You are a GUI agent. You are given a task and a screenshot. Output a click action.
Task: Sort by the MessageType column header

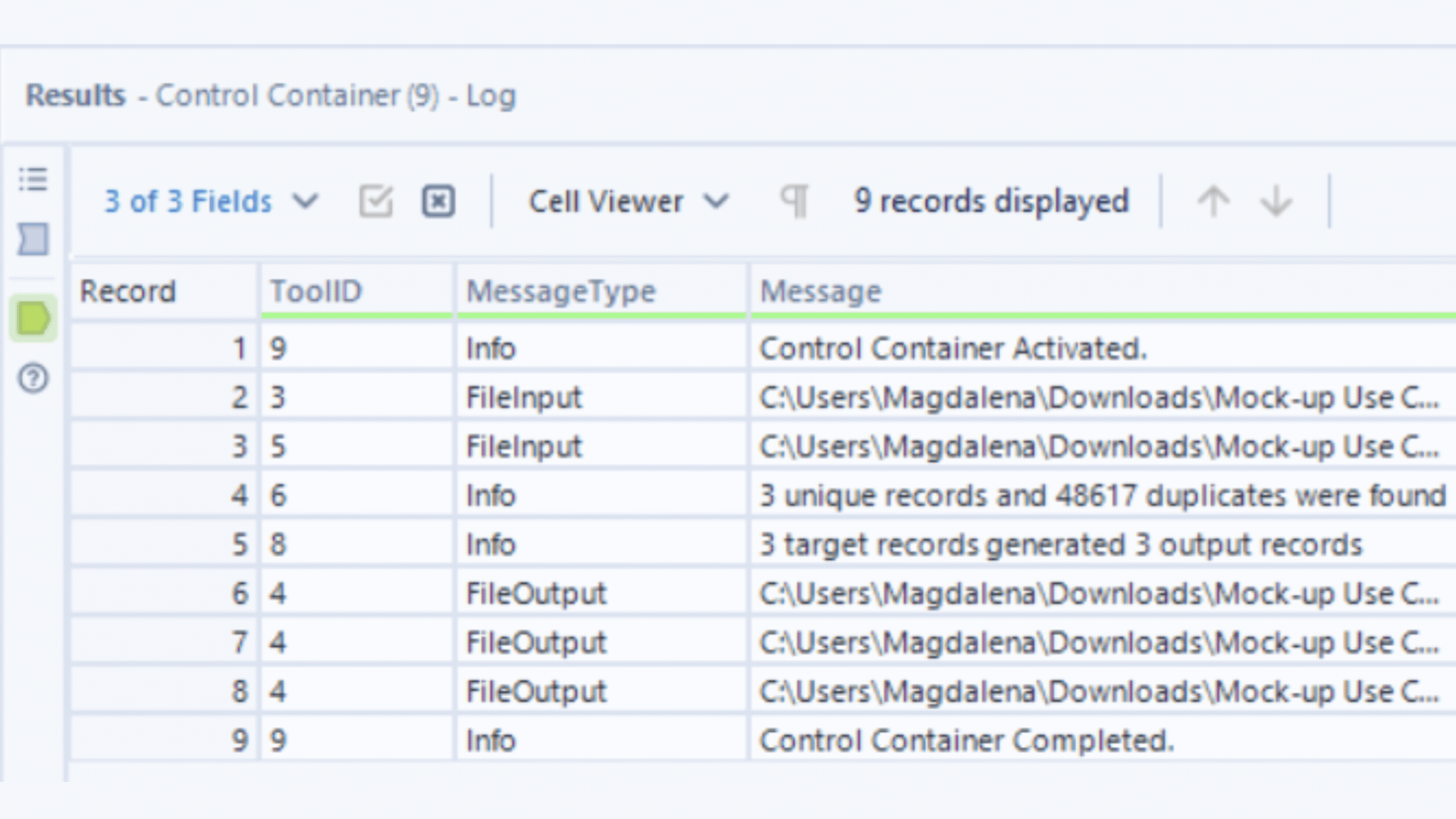[x=560, y=290]
